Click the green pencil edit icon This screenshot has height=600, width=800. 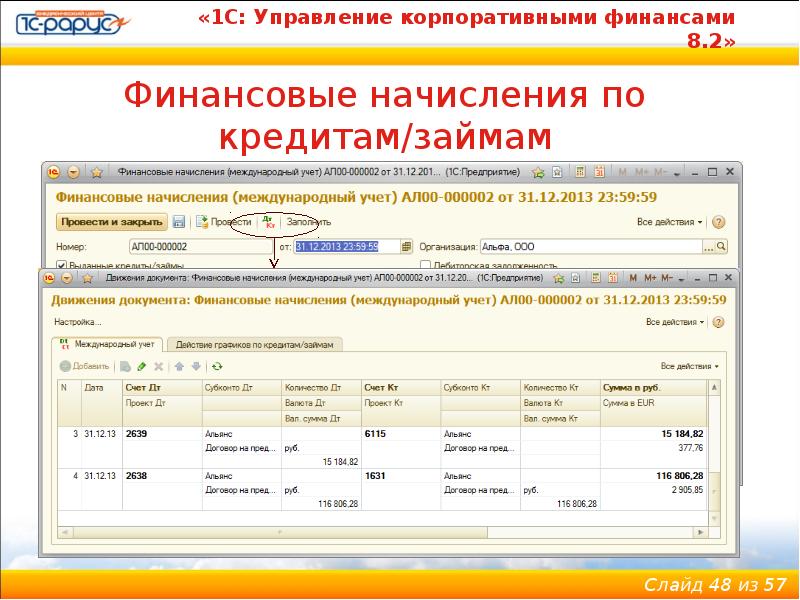(x=141, y=367)
